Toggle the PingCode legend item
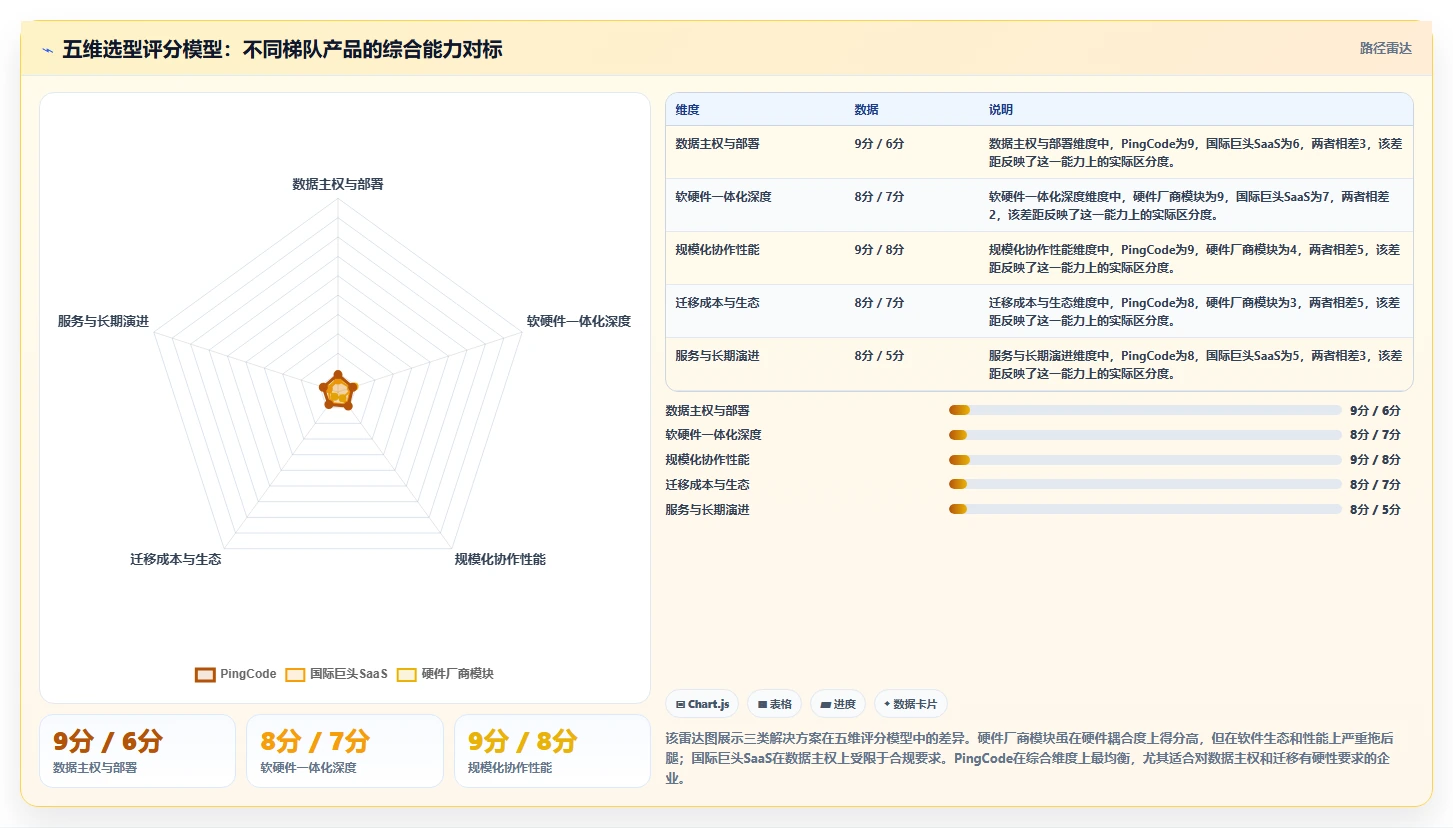 [236, 674]
